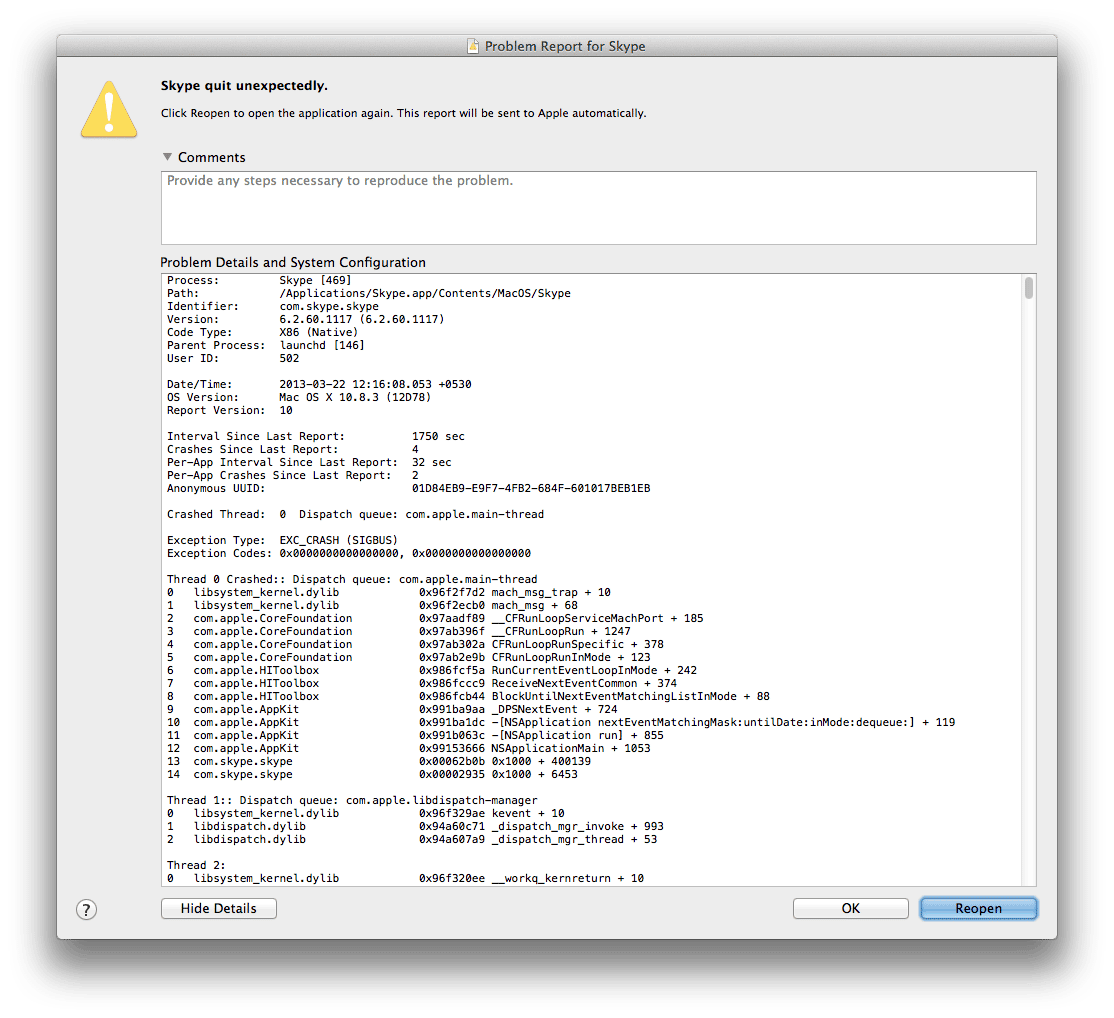Click the 'Per-App Interval Since Last Report' line
The width and height of the screenshot is (1114, 1018).
coord(309,462)
